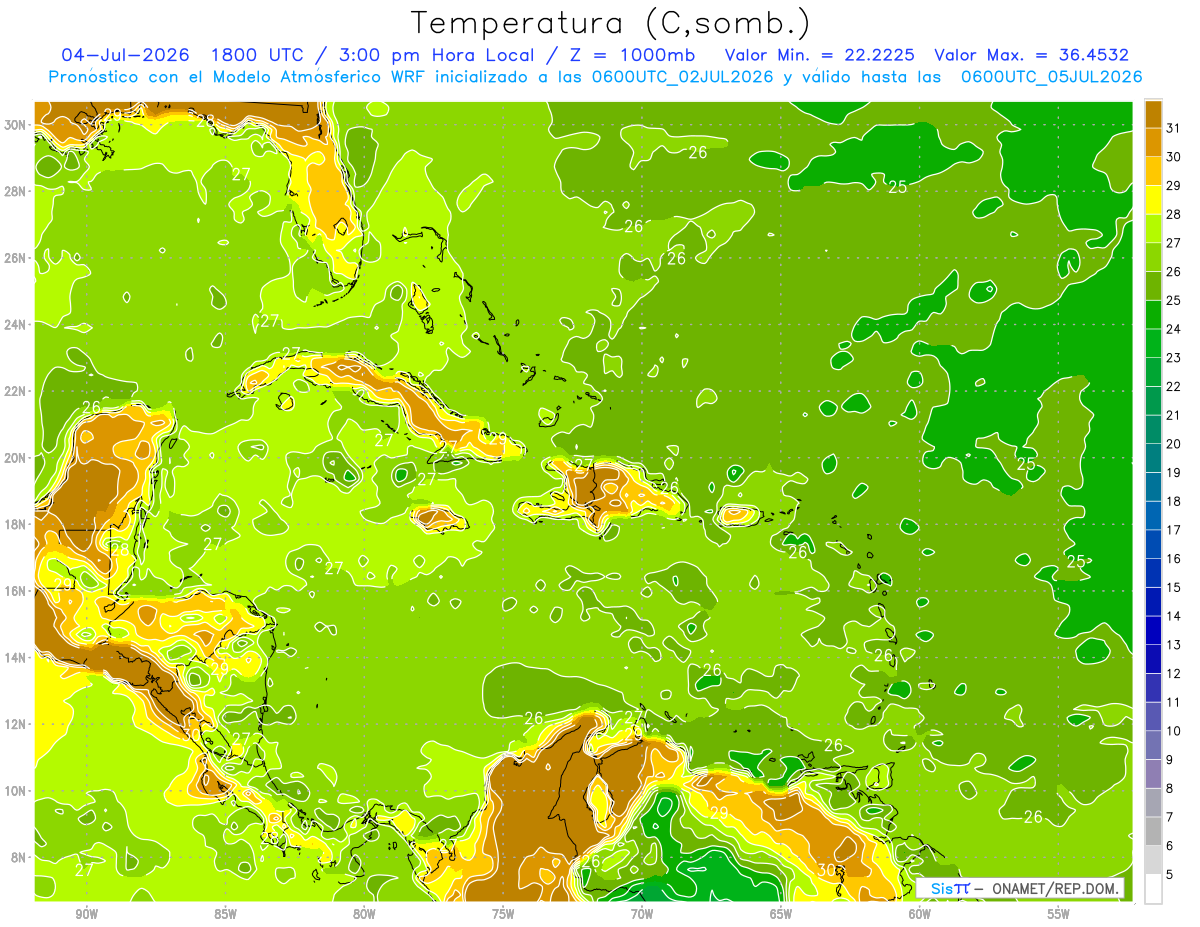
Task: Click the colorbar legend number 20
Action: pyautogui.click(x=1173, y=444)
